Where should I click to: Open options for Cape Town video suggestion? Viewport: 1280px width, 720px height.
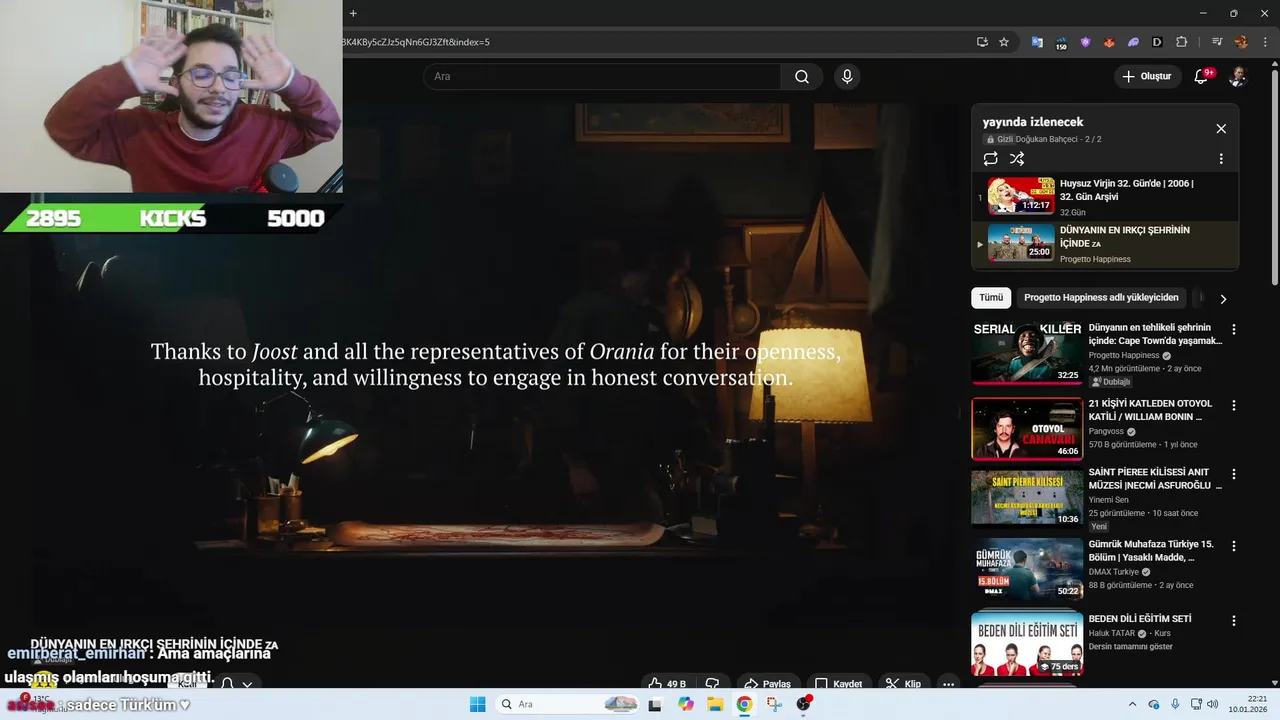[x=1233, y=330]
